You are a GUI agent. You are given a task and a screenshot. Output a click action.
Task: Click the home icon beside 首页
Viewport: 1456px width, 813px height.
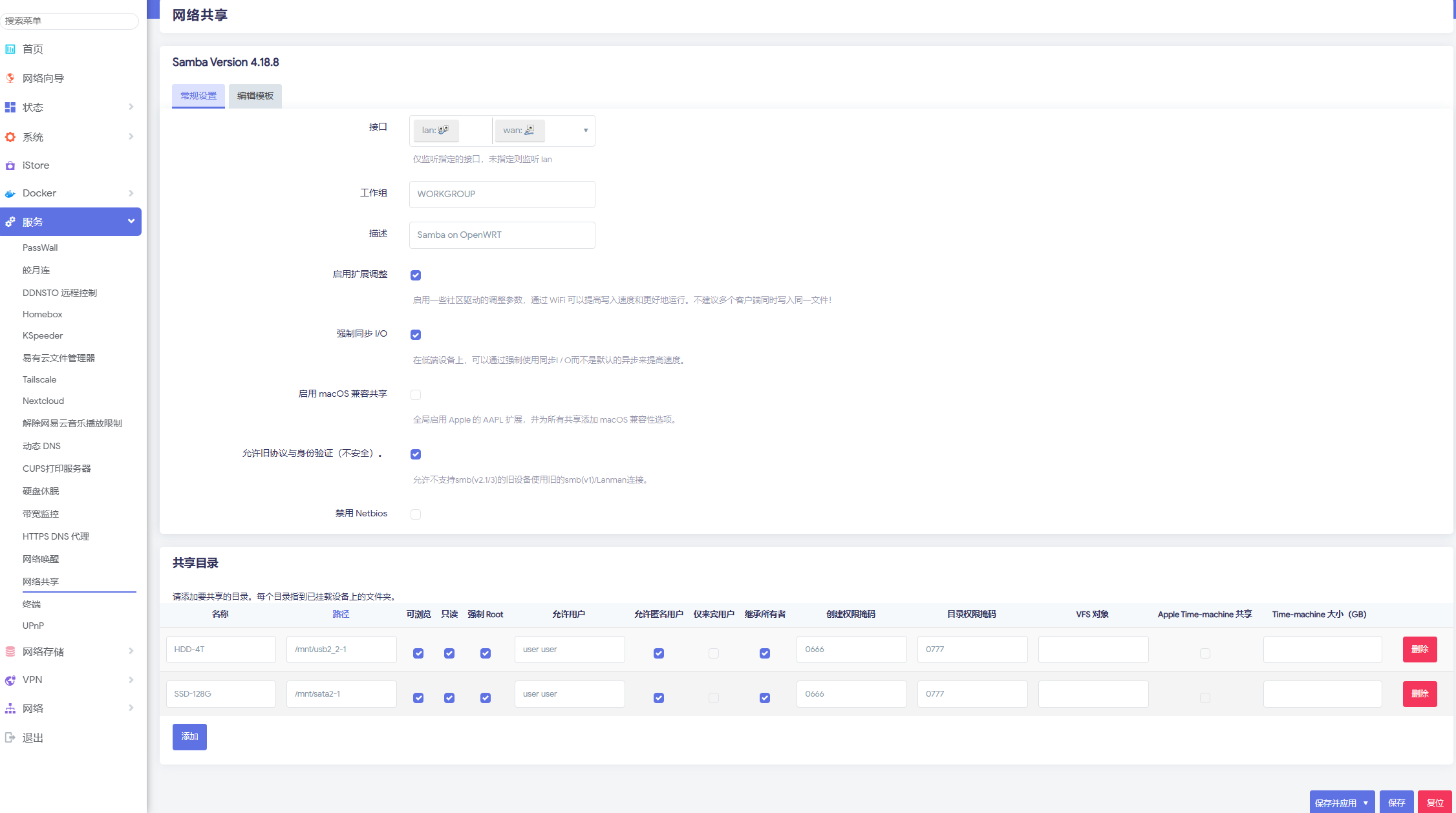10,49
